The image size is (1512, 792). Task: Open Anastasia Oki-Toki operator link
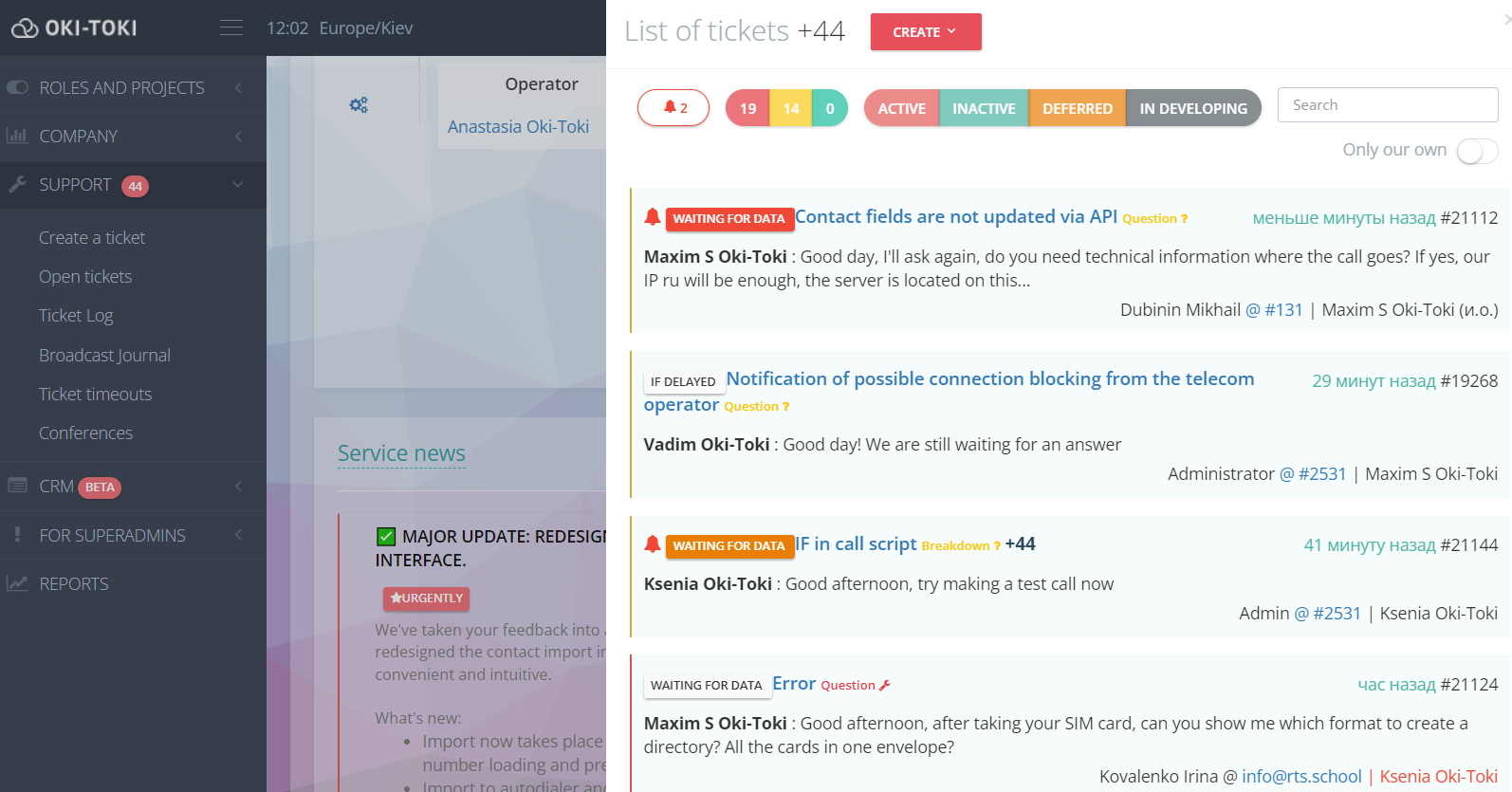tap(518, 126)
